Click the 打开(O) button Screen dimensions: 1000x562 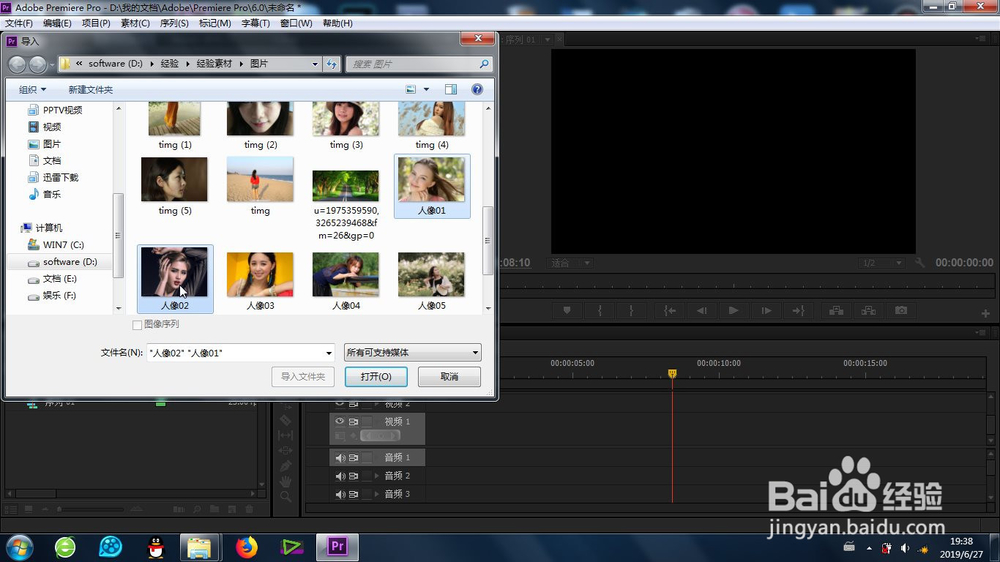(376, 376)
